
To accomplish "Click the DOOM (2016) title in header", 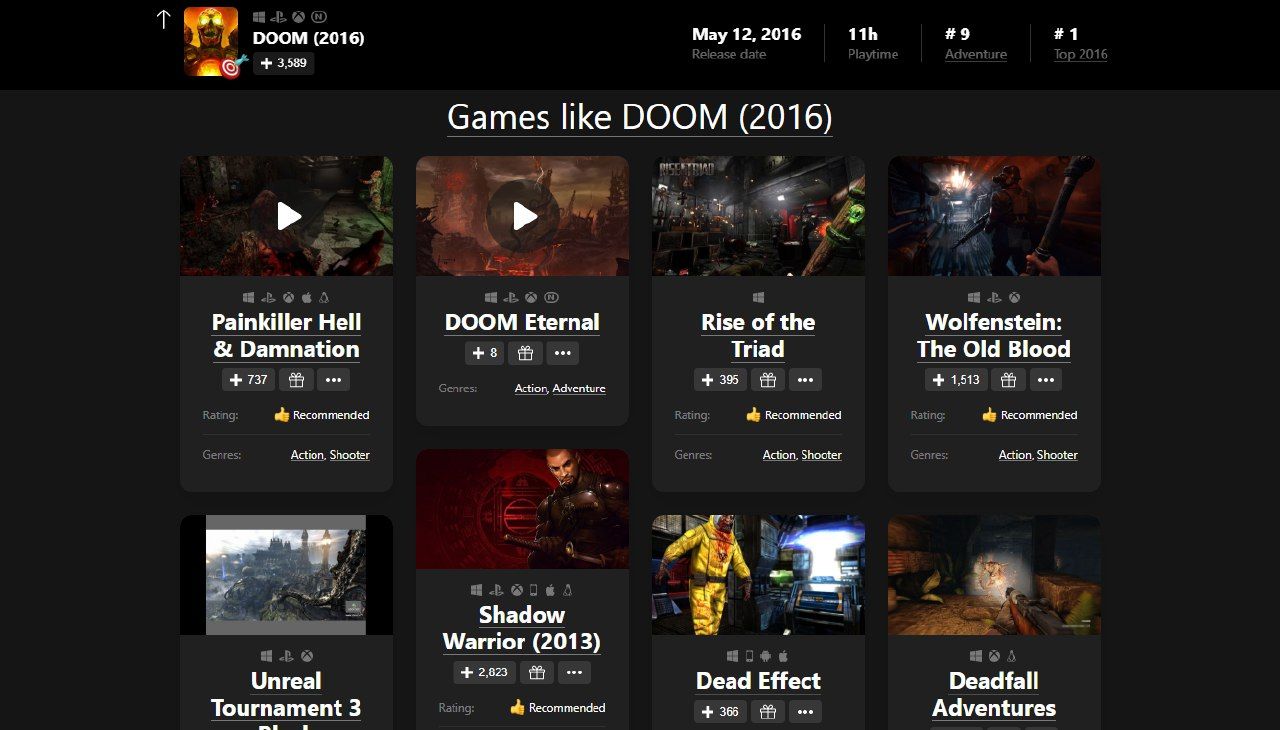I will coord(308,38).
